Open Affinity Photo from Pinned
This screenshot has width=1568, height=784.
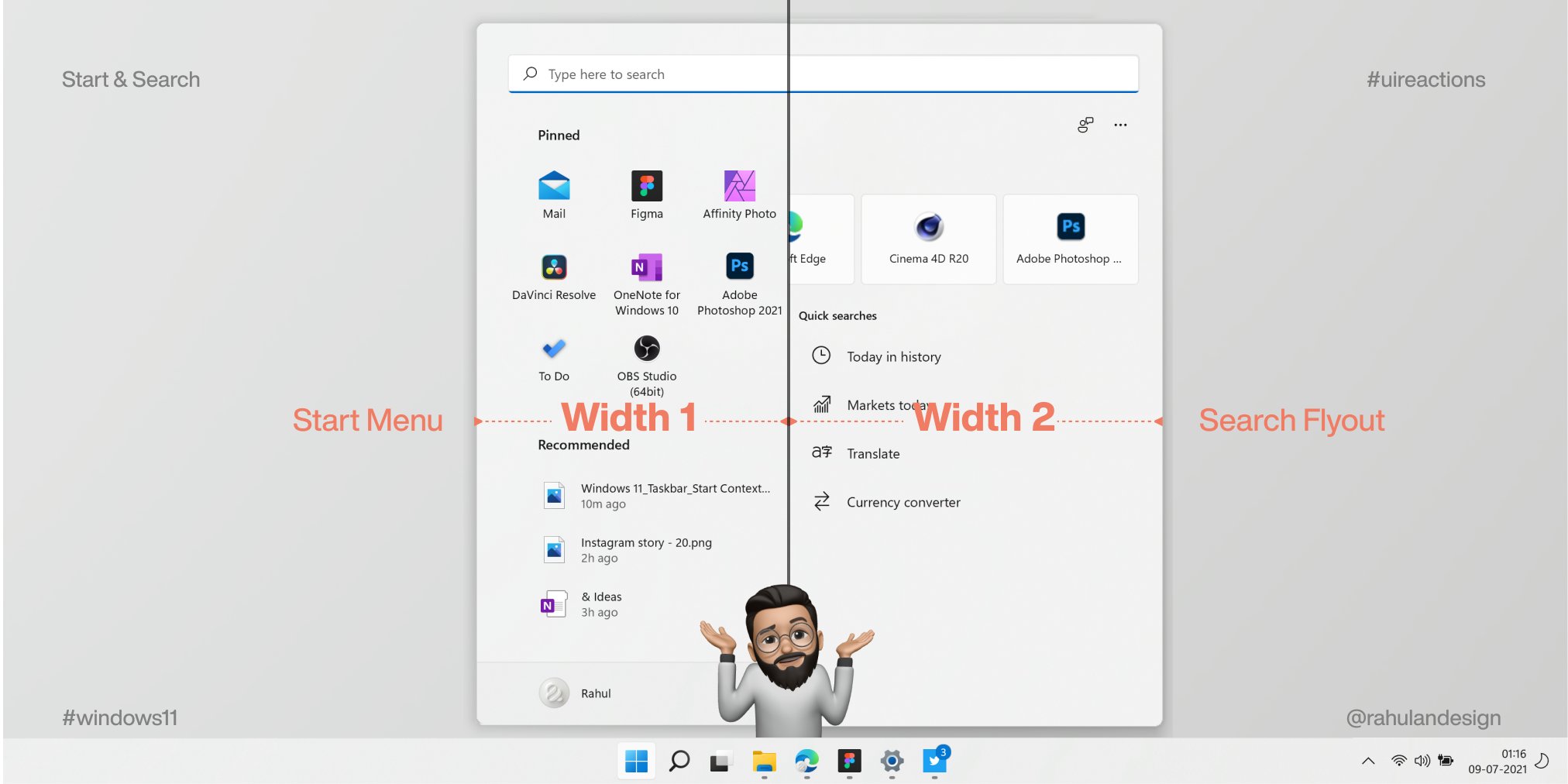pos(740,195)
